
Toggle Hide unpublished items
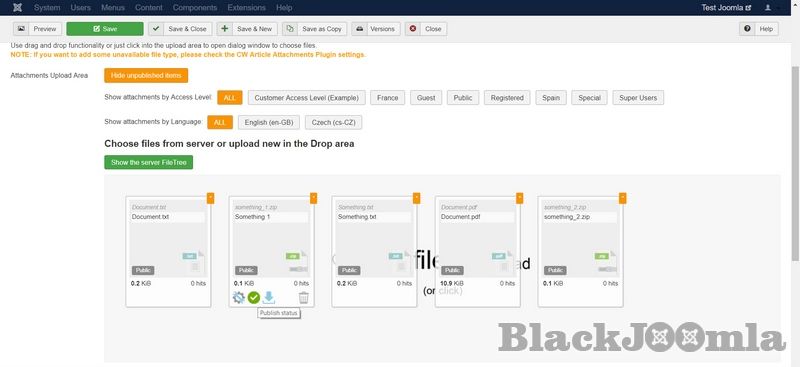146,76
